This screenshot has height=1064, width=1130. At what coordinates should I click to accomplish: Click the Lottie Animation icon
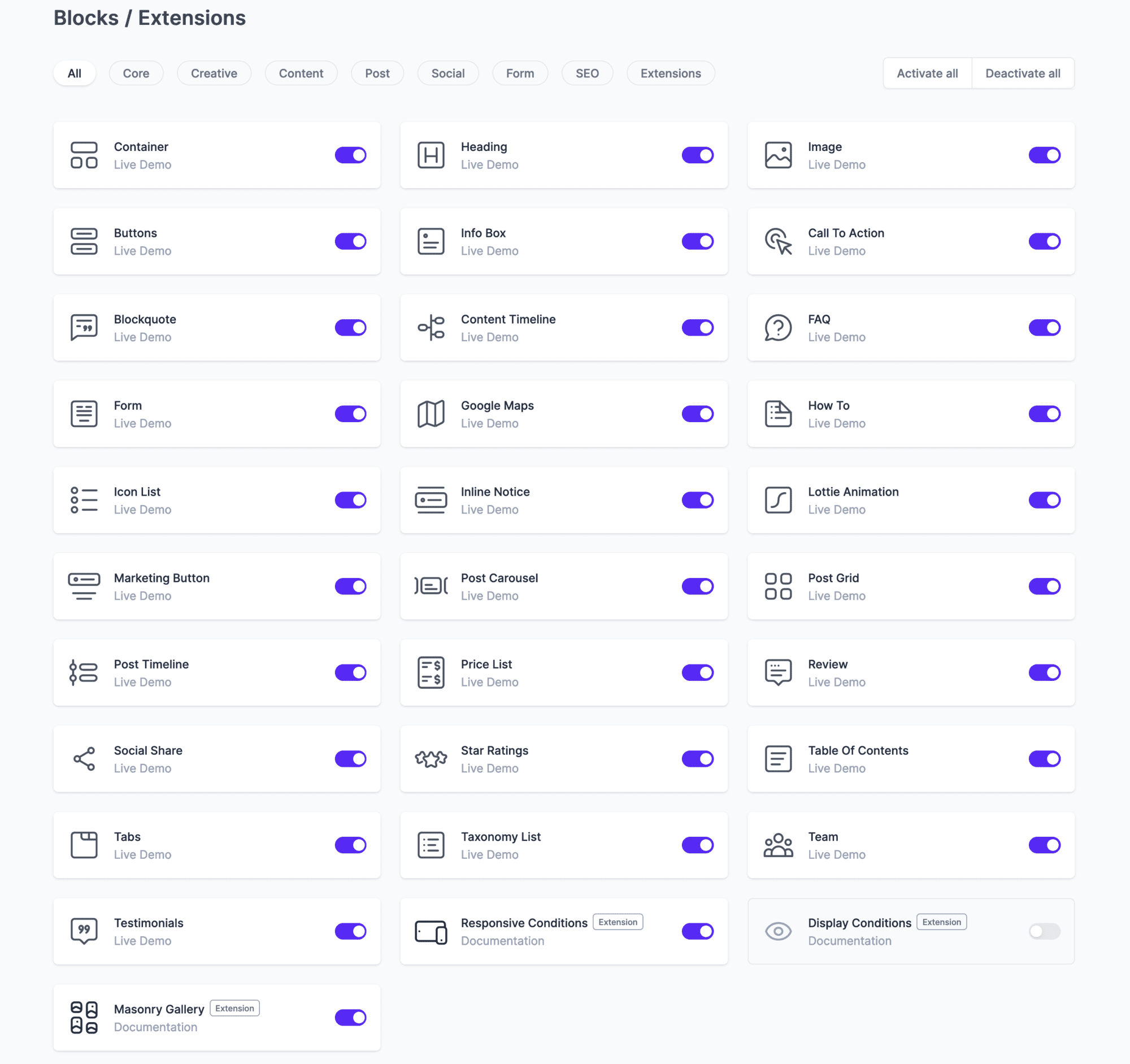click(778, 500)
